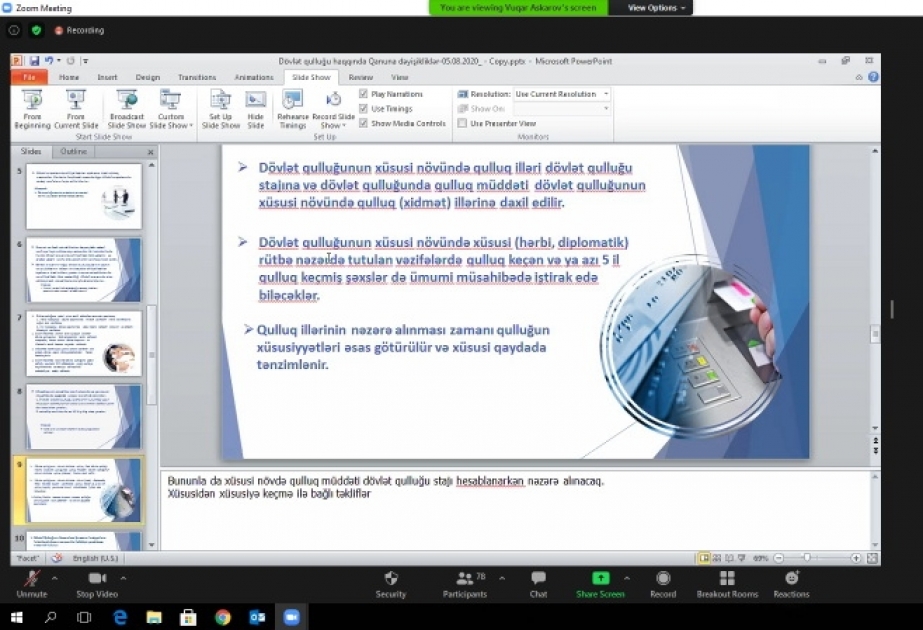The width and height of the screenshot is (923, 630).
Task: Open the File tab
Action: 29,77
